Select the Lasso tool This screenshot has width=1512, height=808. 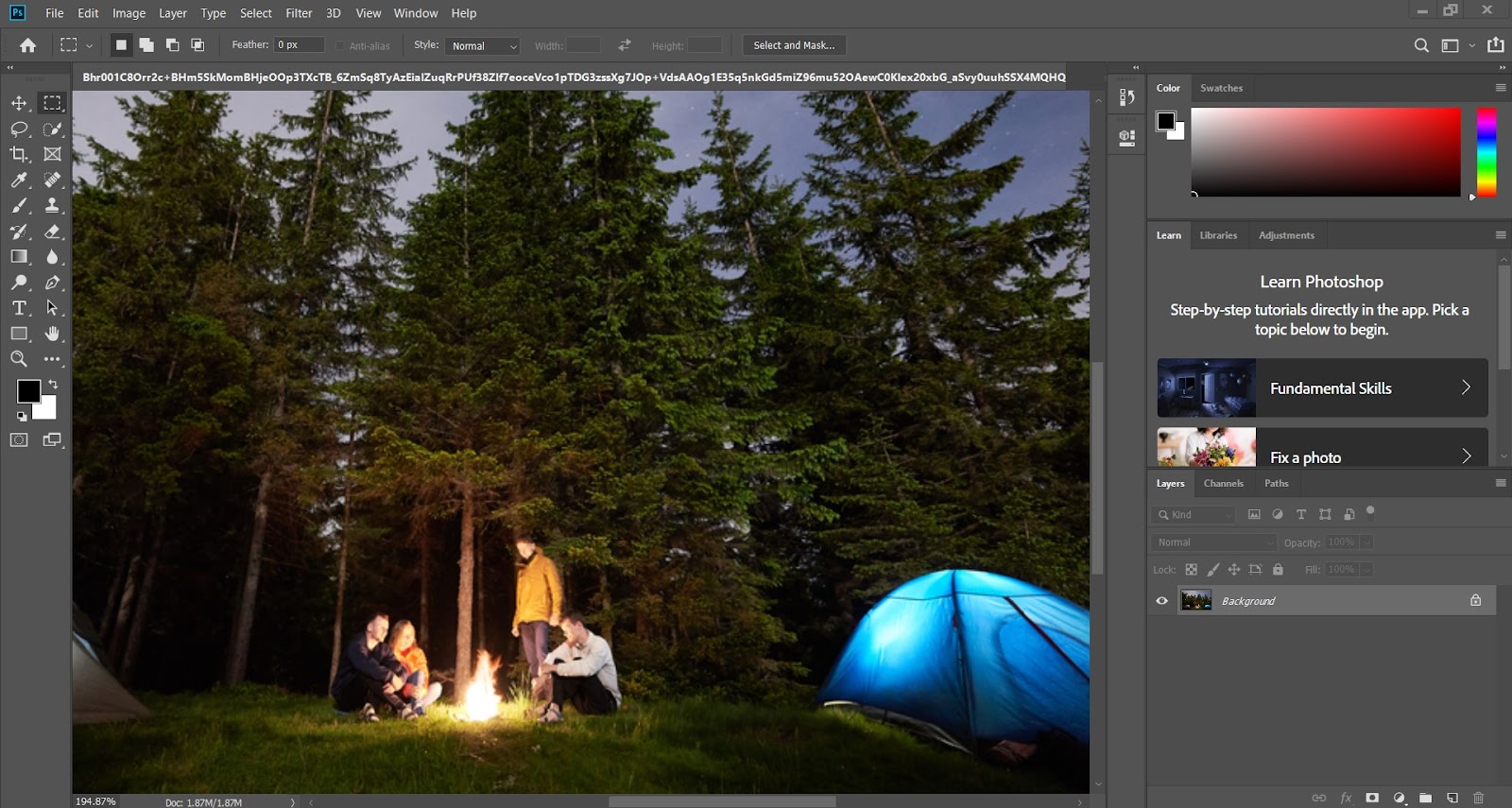tap(19, 129)
